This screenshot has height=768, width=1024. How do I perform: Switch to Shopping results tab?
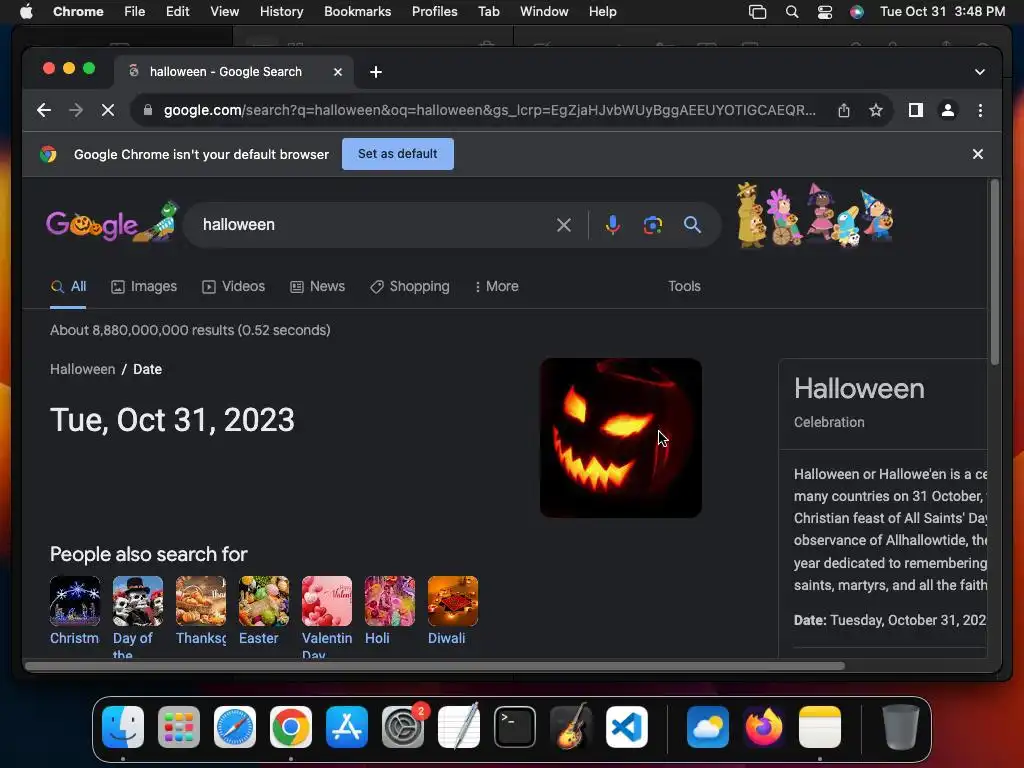click(x=409, y=287)
